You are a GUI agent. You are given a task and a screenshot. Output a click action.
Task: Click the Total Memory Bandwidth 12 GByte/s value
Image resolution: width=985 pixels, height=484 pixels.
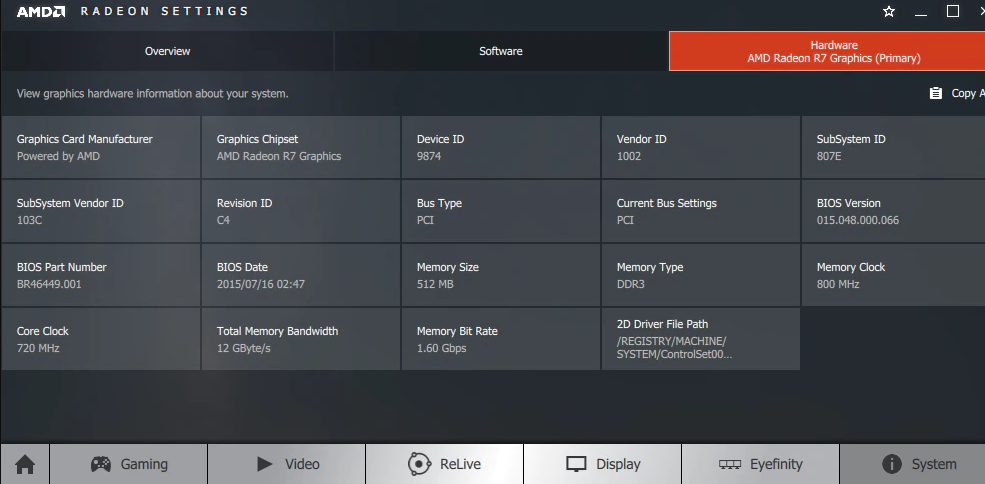(243, 348)
